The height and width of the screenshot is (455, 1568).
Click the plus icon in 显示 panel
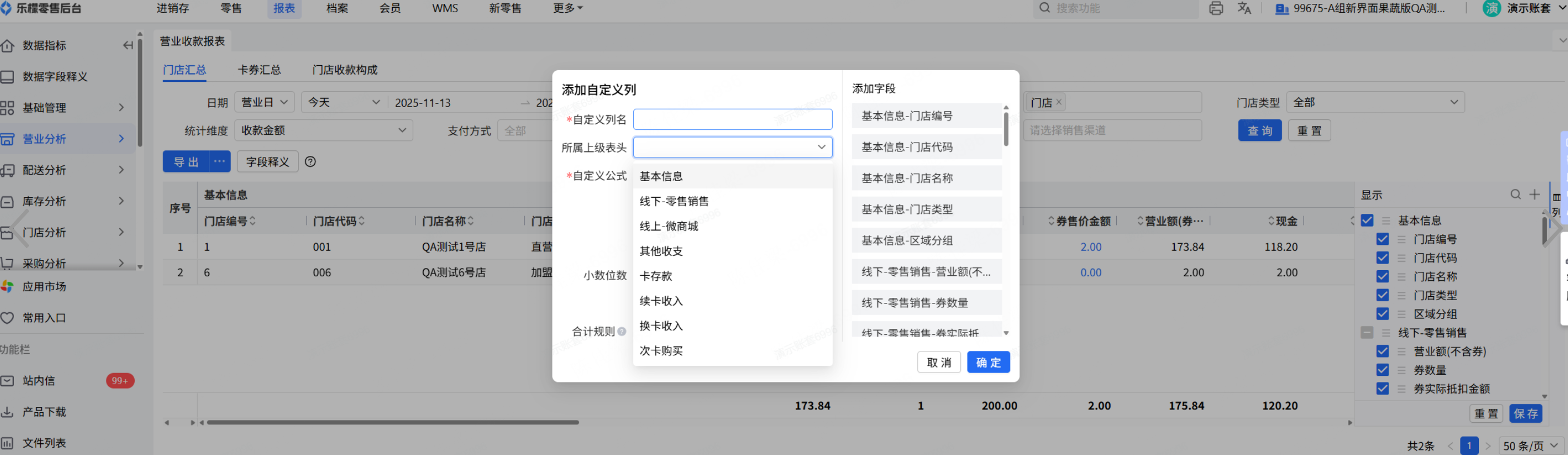click(x=1534, y=195)
